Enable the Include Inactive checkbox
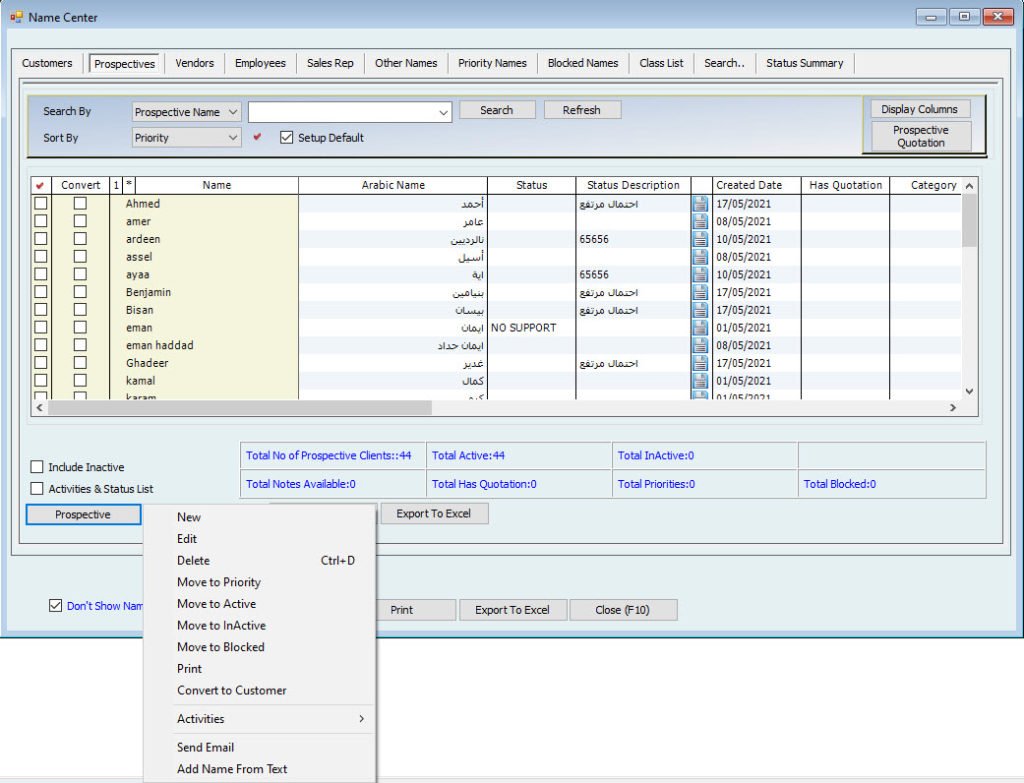 tap(37, 467)
